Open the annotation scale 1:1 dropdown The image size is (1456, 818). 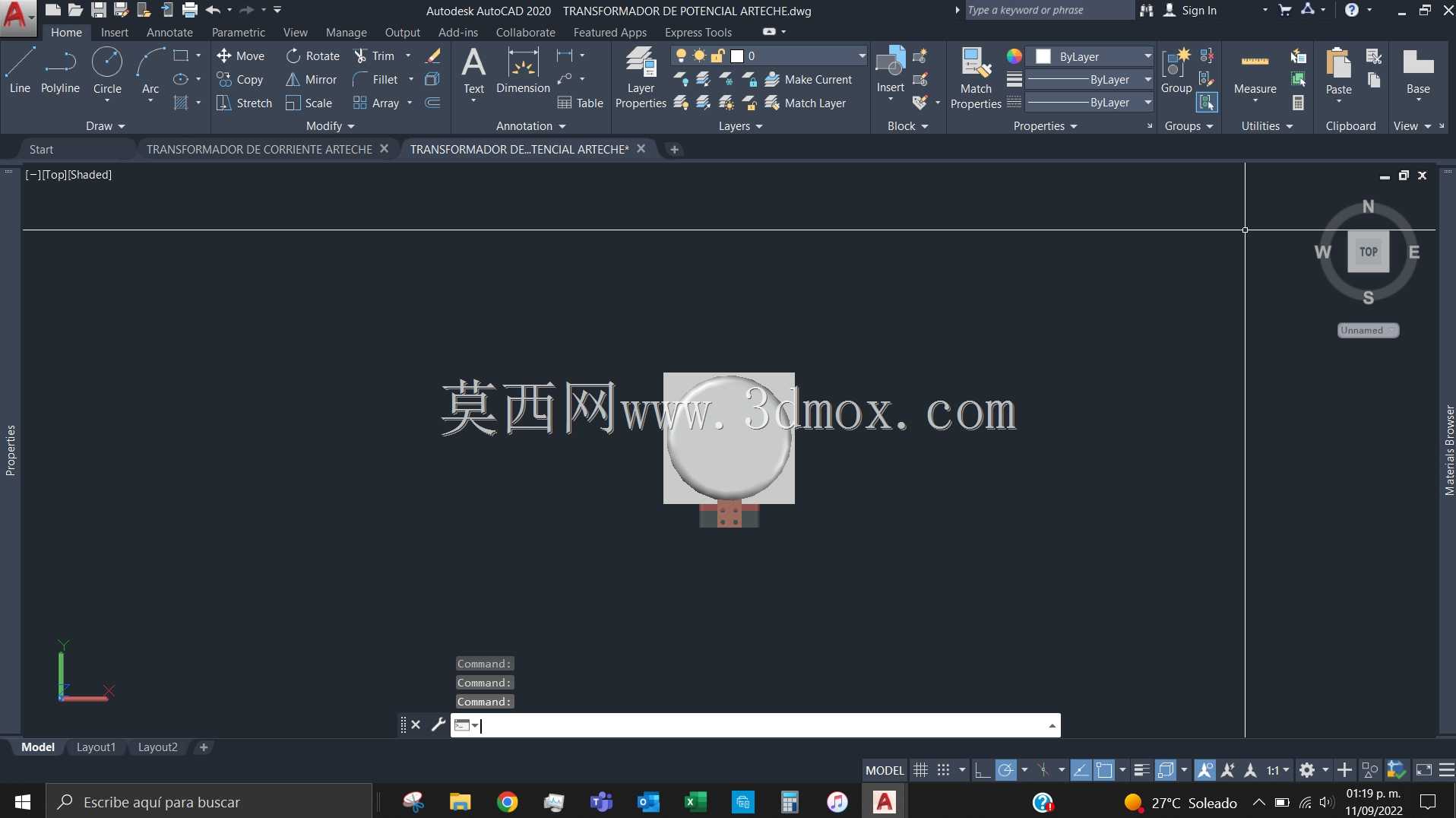1277,770
